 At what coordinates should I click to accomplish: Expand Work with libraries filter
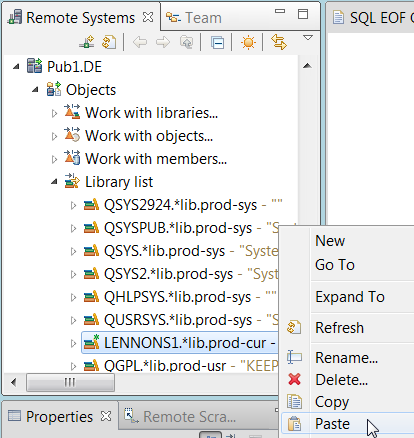coord(54,113)
